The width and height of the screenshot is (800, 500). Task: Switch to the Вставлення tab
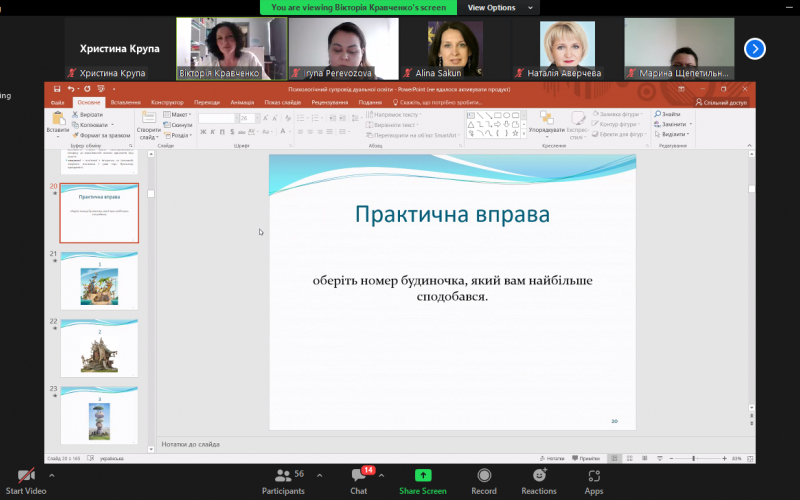pos(125,103)
